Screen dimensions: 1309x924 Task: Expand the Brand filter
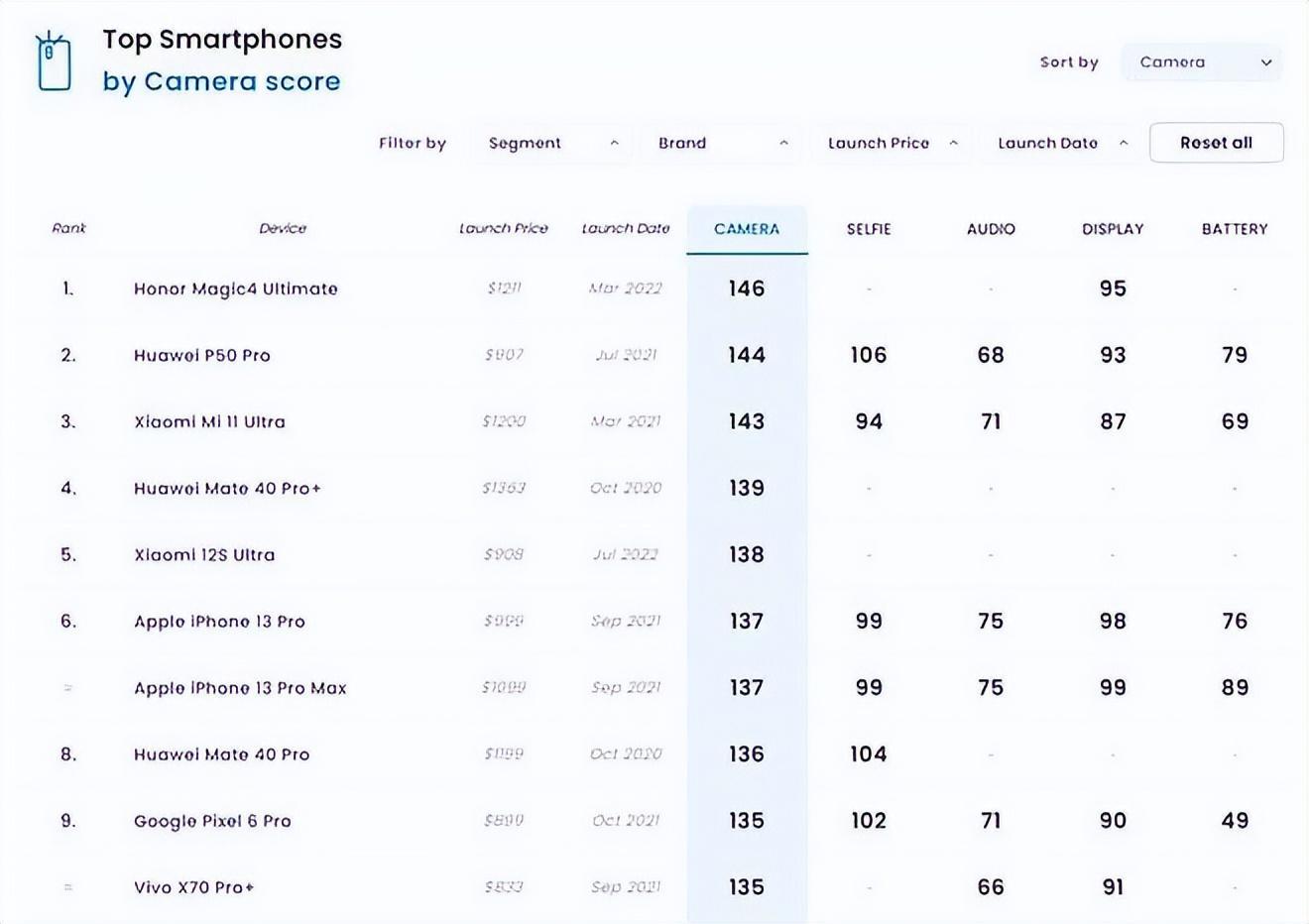point(723,143)
